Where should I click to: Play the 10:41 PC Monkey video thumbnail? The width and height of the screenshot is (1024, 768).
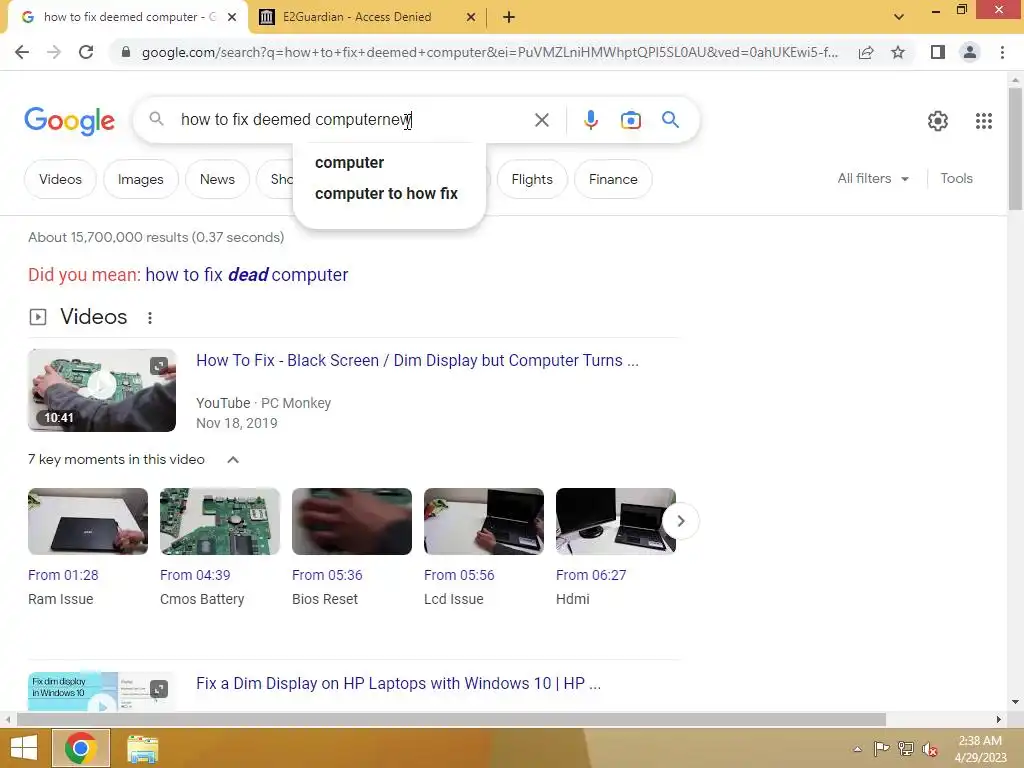pyautogui.click(x=102, y=391)
